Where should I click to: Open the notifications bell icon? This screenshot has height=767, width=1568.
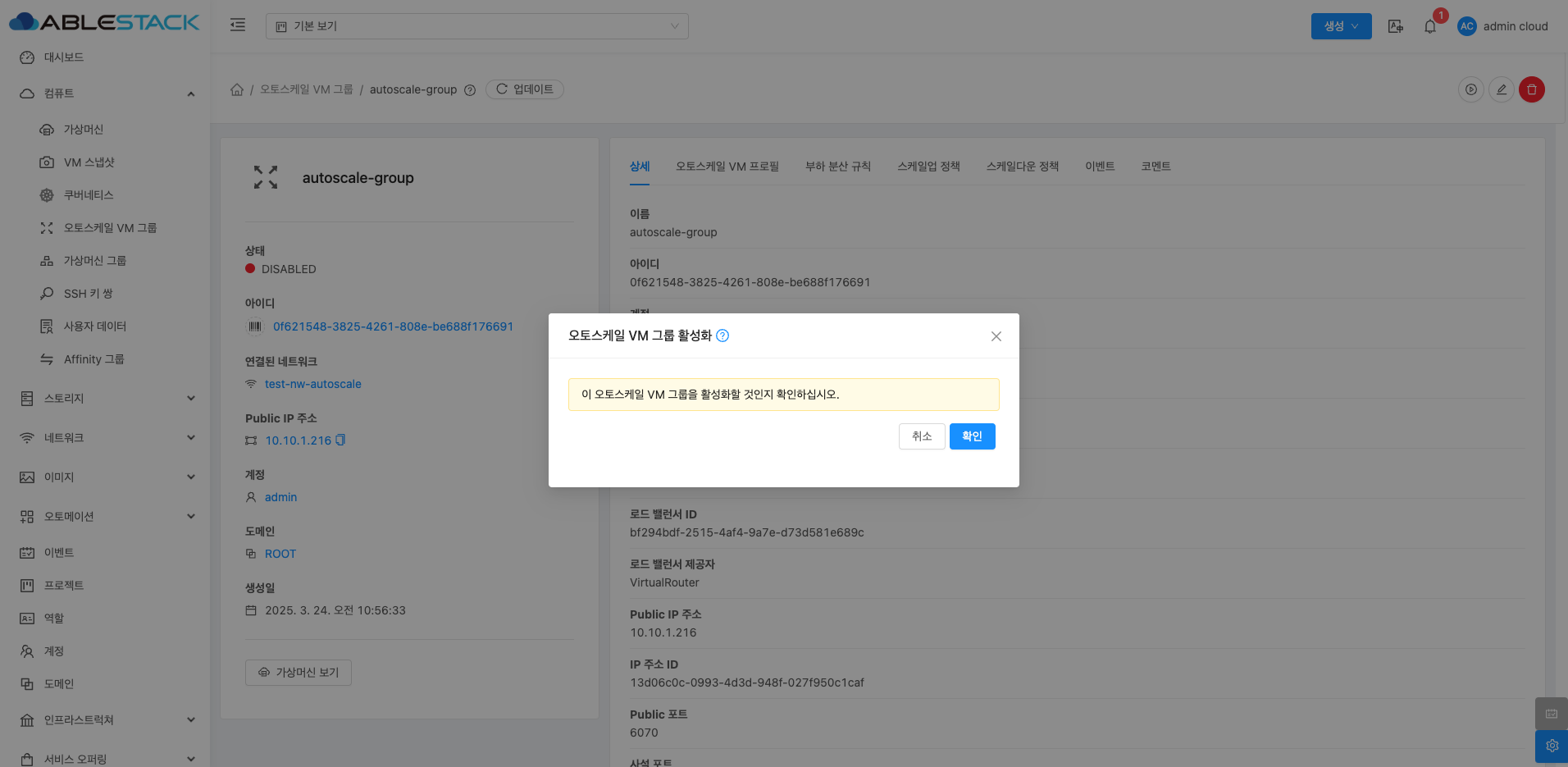coord(1430,26)
